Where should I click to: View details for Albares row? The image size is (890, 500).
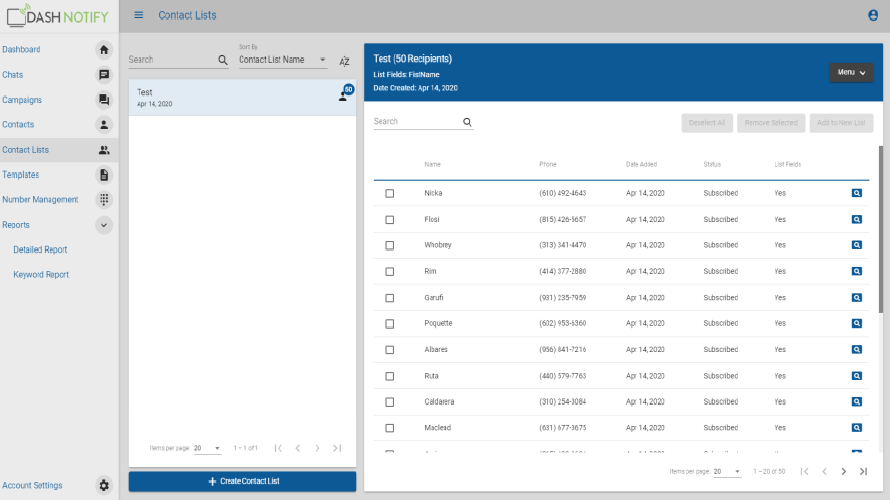(857, 350)
